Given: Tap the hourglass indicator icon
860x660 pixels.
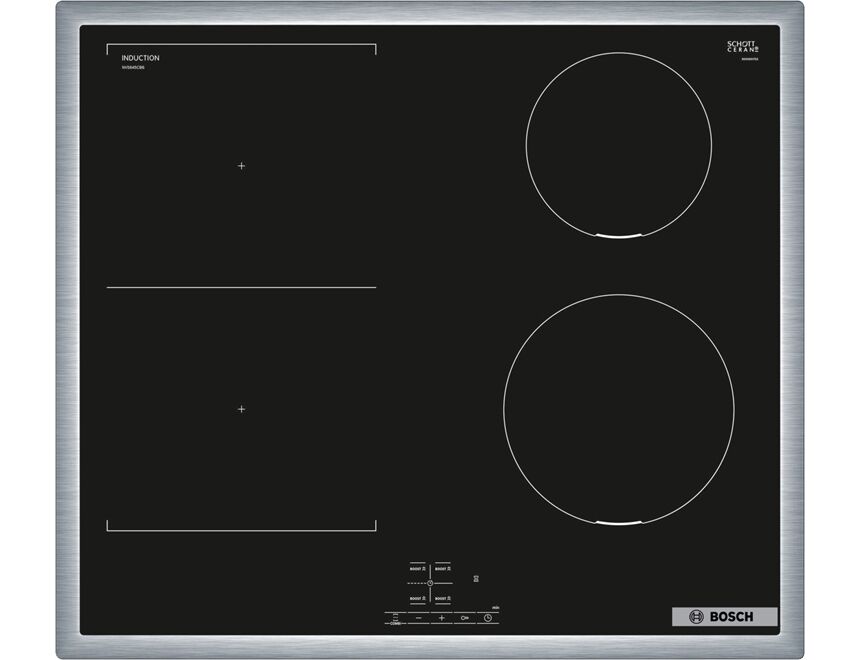Looking at the screenshot, I should coord(476,579).
